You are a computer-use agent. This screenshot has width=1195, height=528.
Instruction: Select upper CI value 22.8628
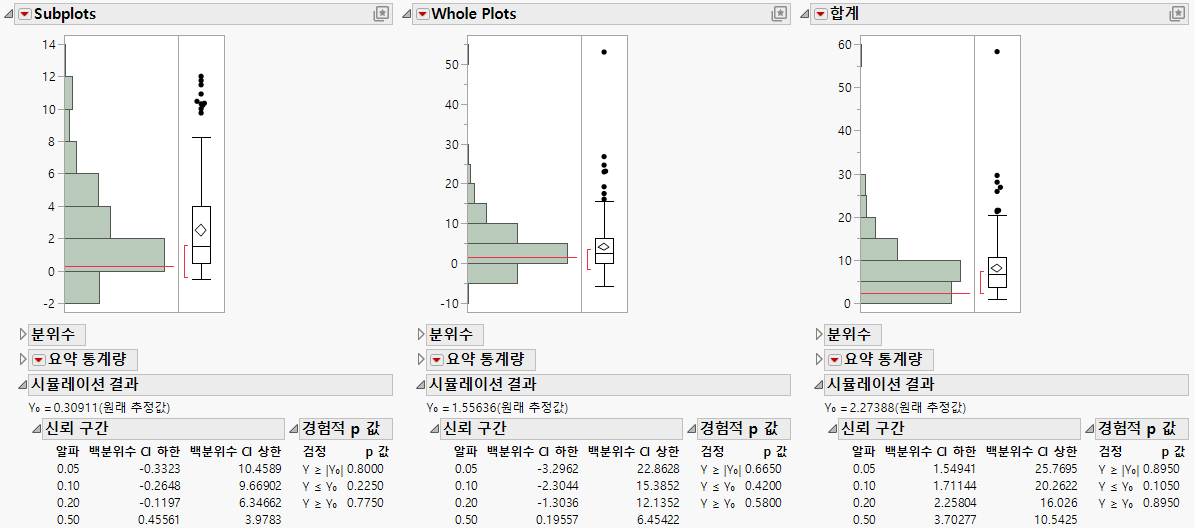pos(659,468)
